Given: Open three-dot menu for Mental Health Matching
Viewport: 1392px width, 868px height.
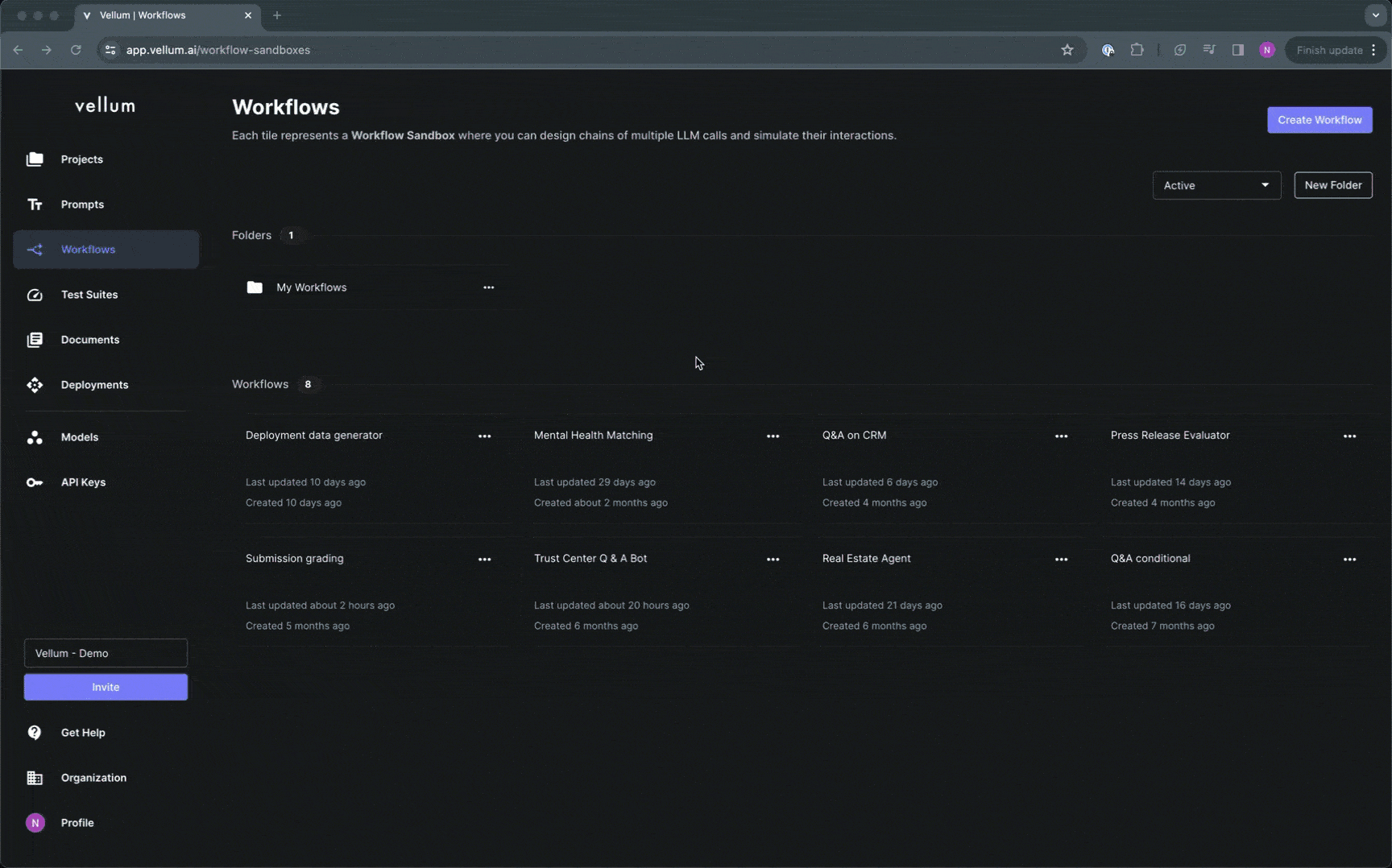Looking at the screenshot, I should [x=773, y=436].
